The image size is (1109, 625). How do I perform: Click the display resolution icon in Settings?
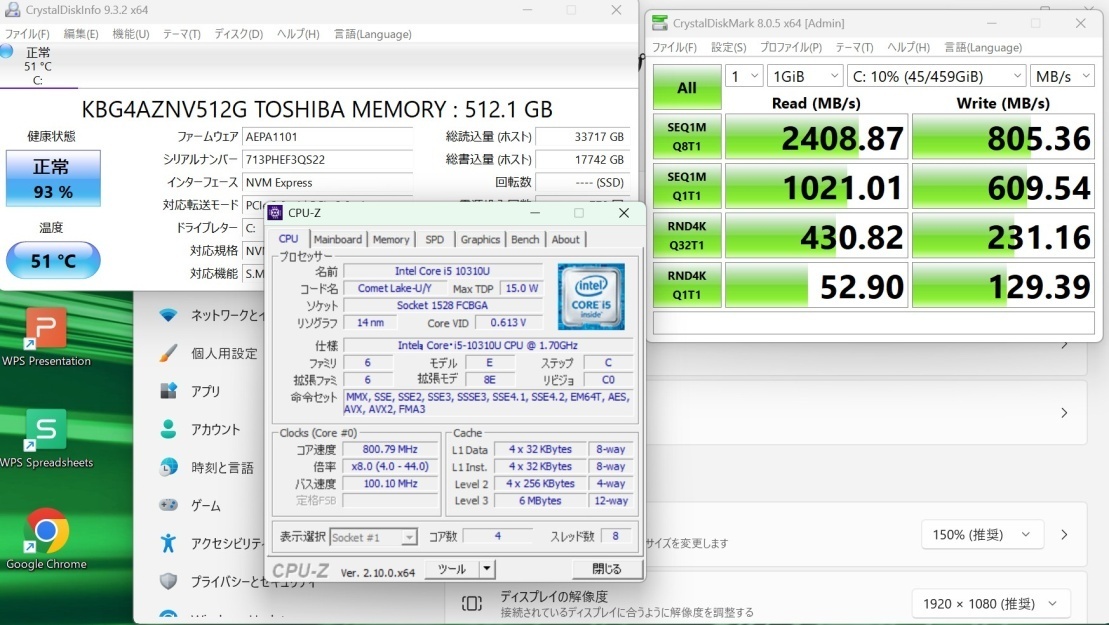(472, 603)
